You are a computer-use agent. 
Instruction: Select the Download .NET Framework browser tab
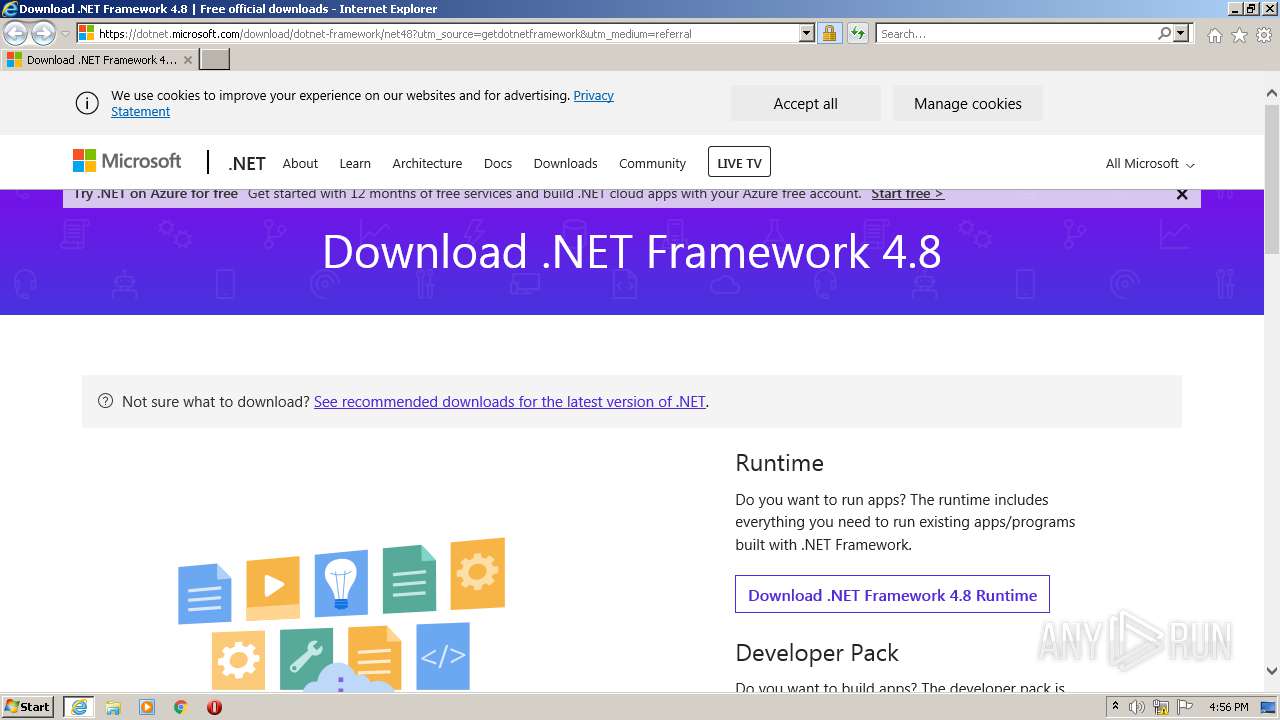pyautogui.click(x=100, y=59)
